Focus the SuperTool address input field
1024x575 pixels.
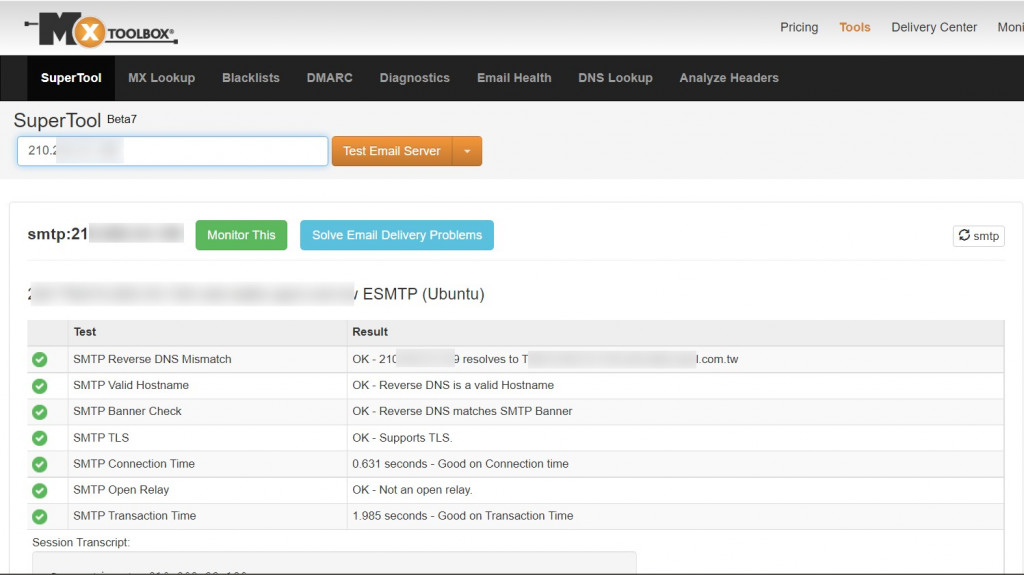point(172,151)
